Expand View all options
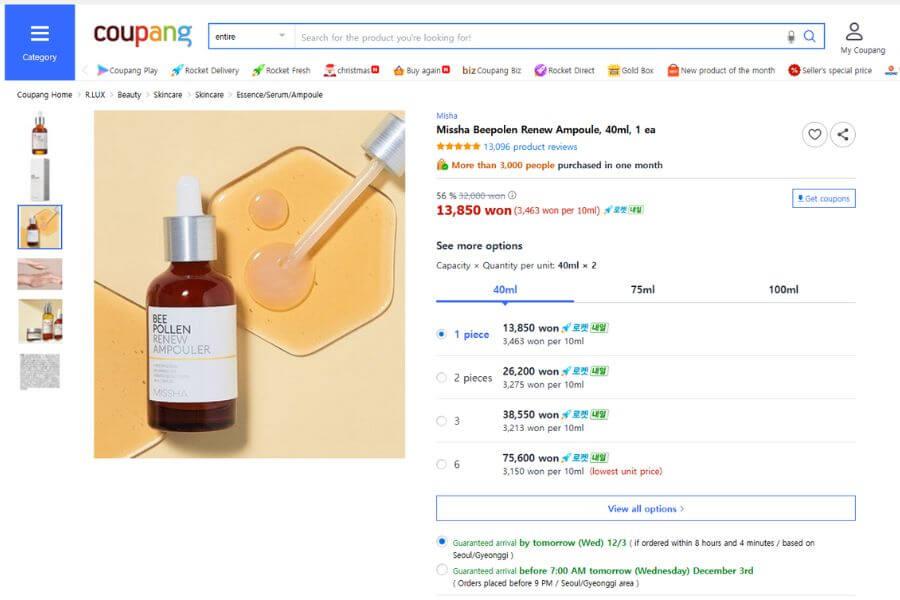This screenshot has width=900, height=600. coord(645,509)
